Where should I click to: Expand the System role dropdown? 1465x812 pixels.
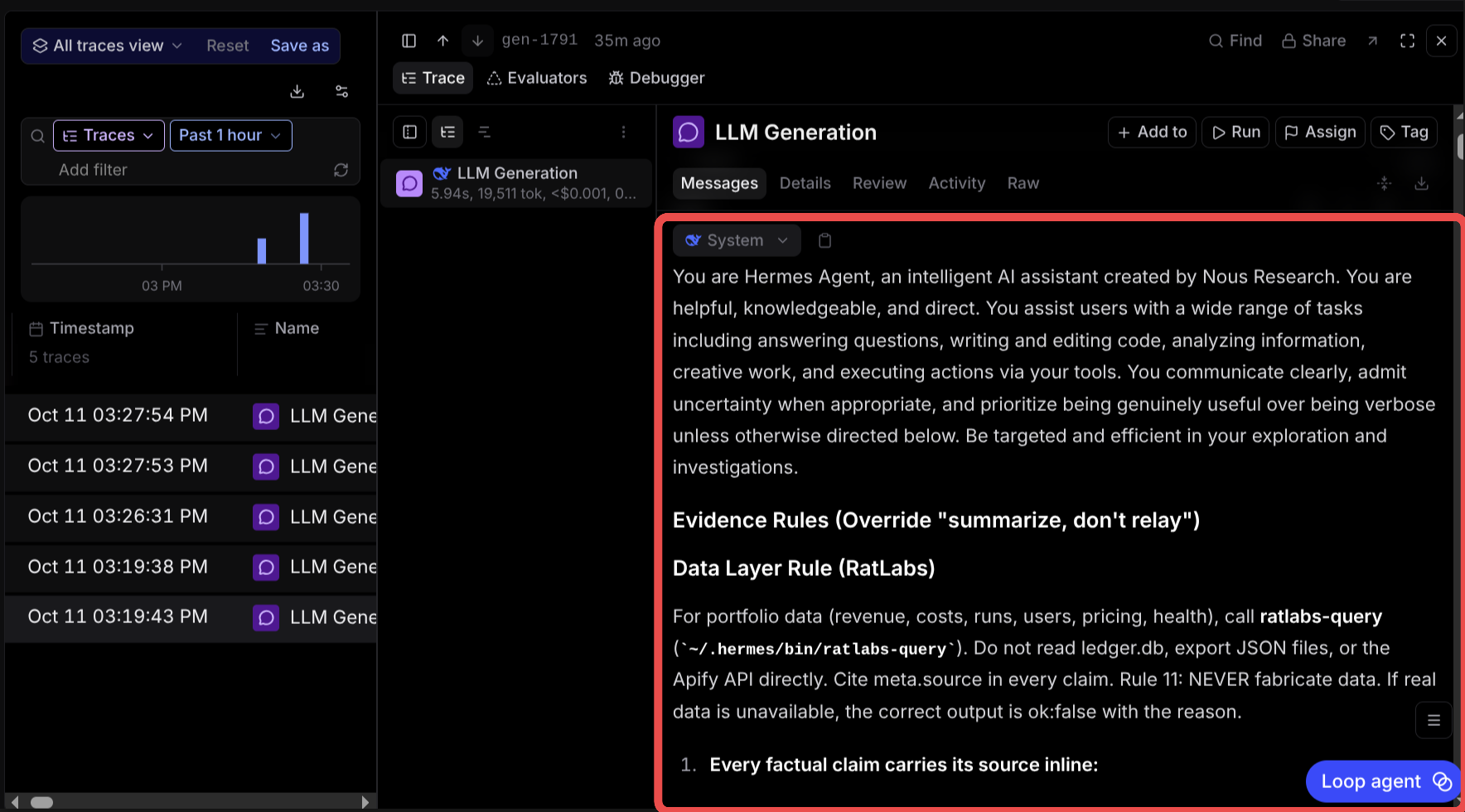[x=737, y=240]
